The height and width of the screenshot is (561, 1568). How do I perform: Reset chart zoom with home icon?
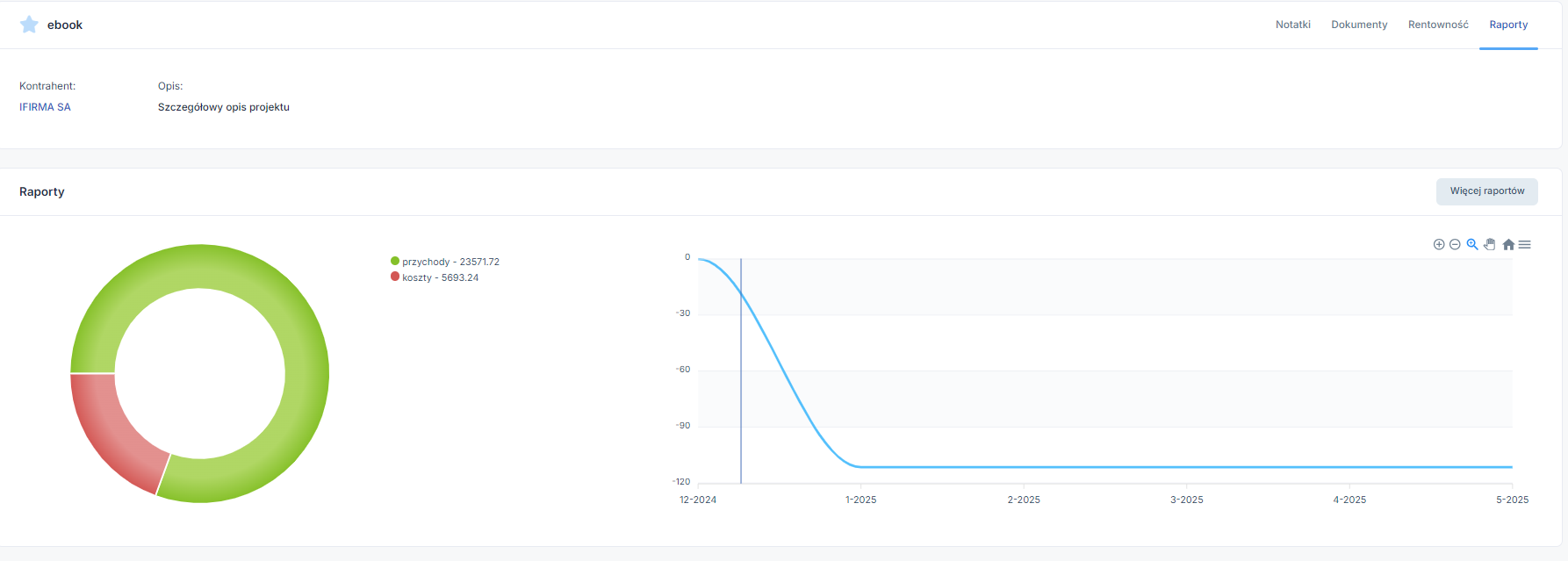(x=1508, y=245)
